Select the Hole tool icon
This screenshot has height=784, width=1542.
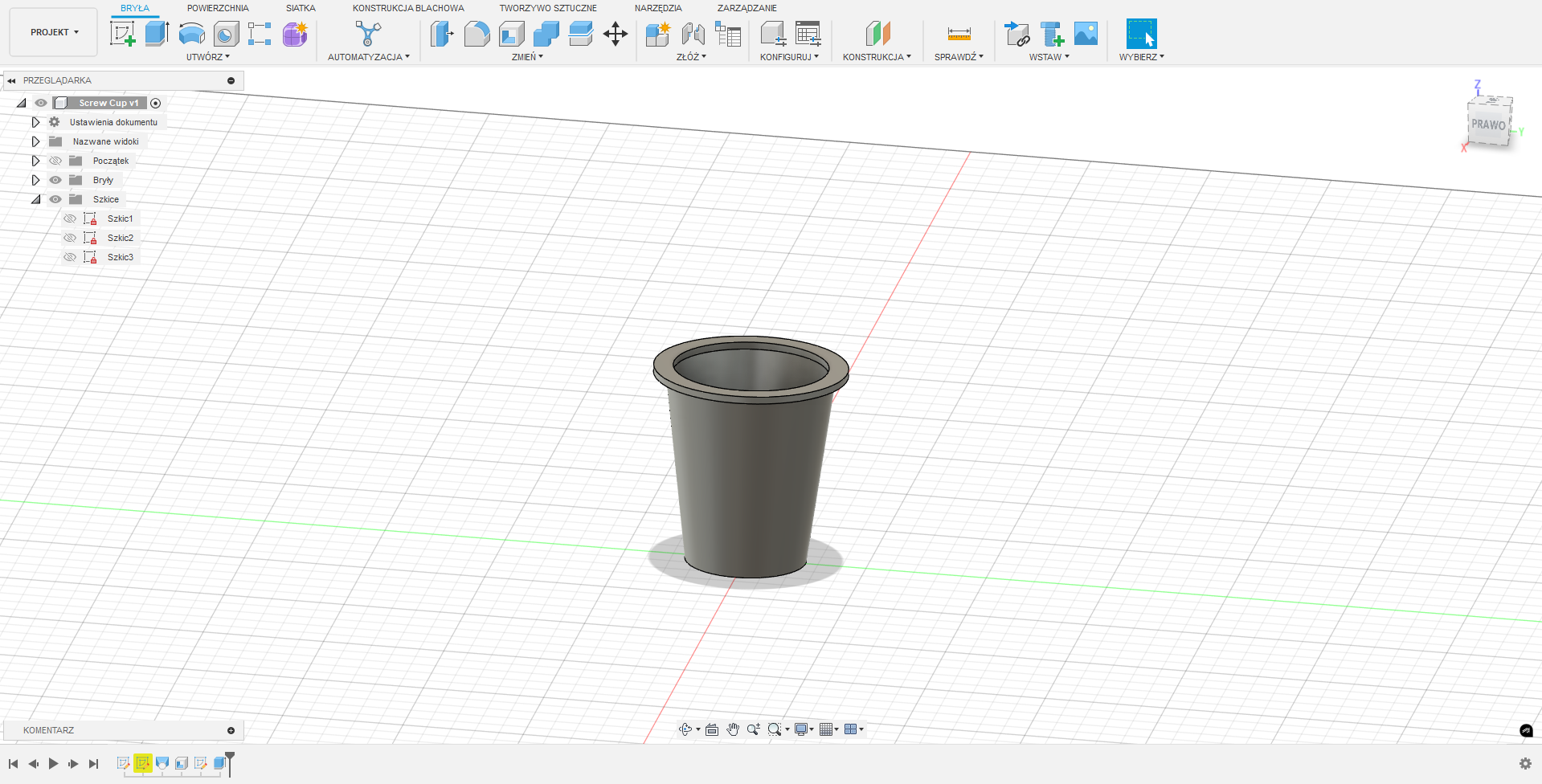point(226,34)
